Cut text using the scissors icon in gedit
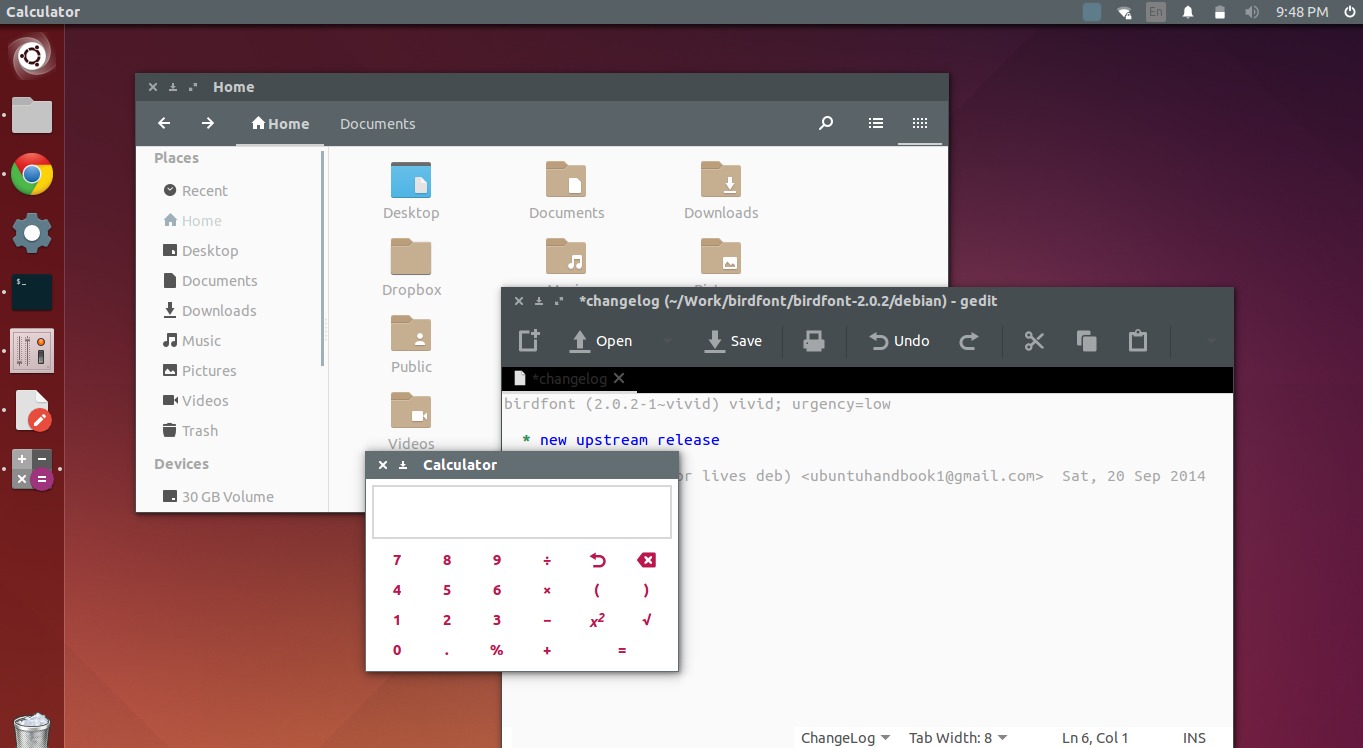The width and height of the screenshot is (1363, 748). point(1033,341)
